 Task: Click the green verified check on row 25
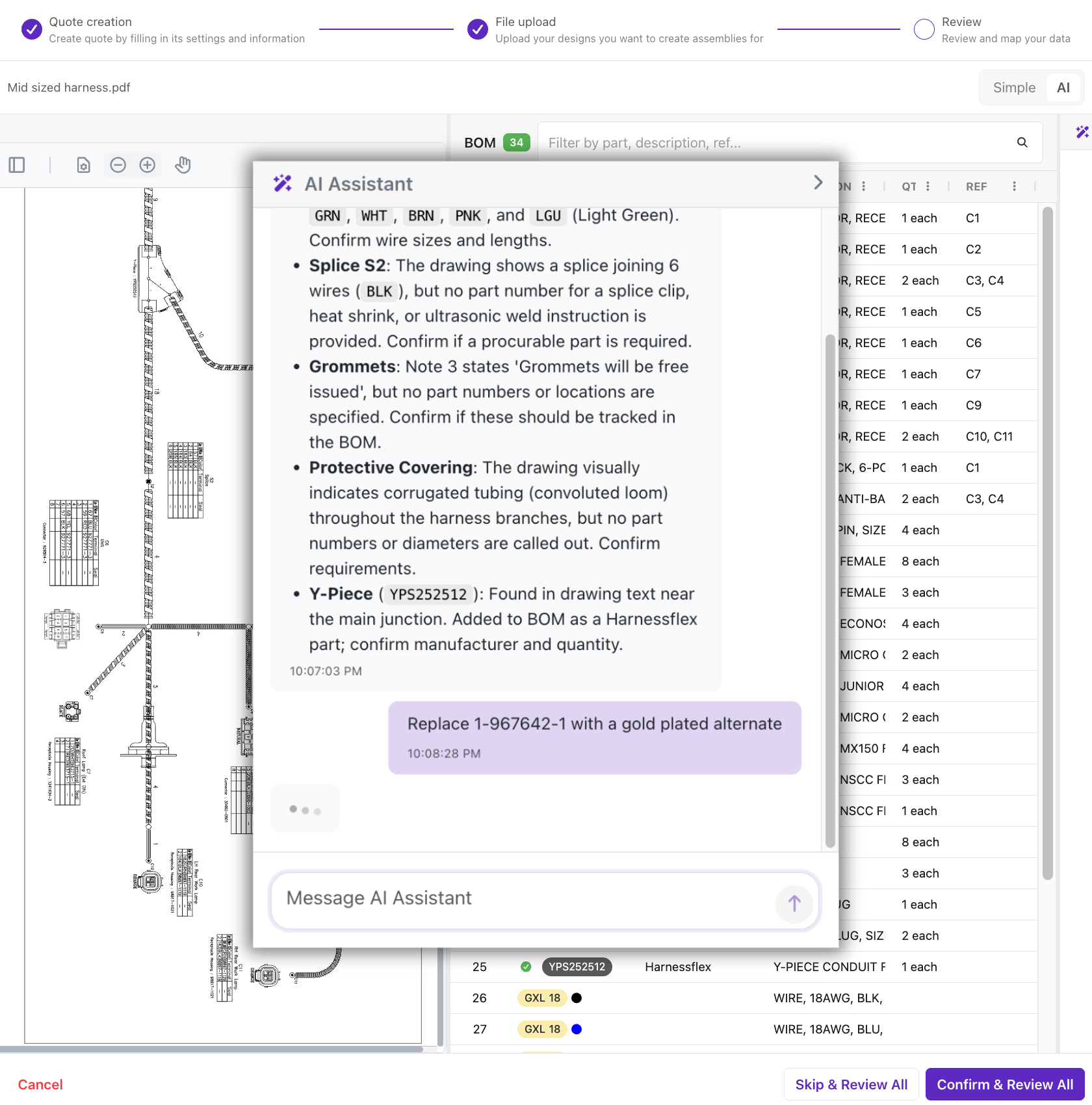click(526, 967)
